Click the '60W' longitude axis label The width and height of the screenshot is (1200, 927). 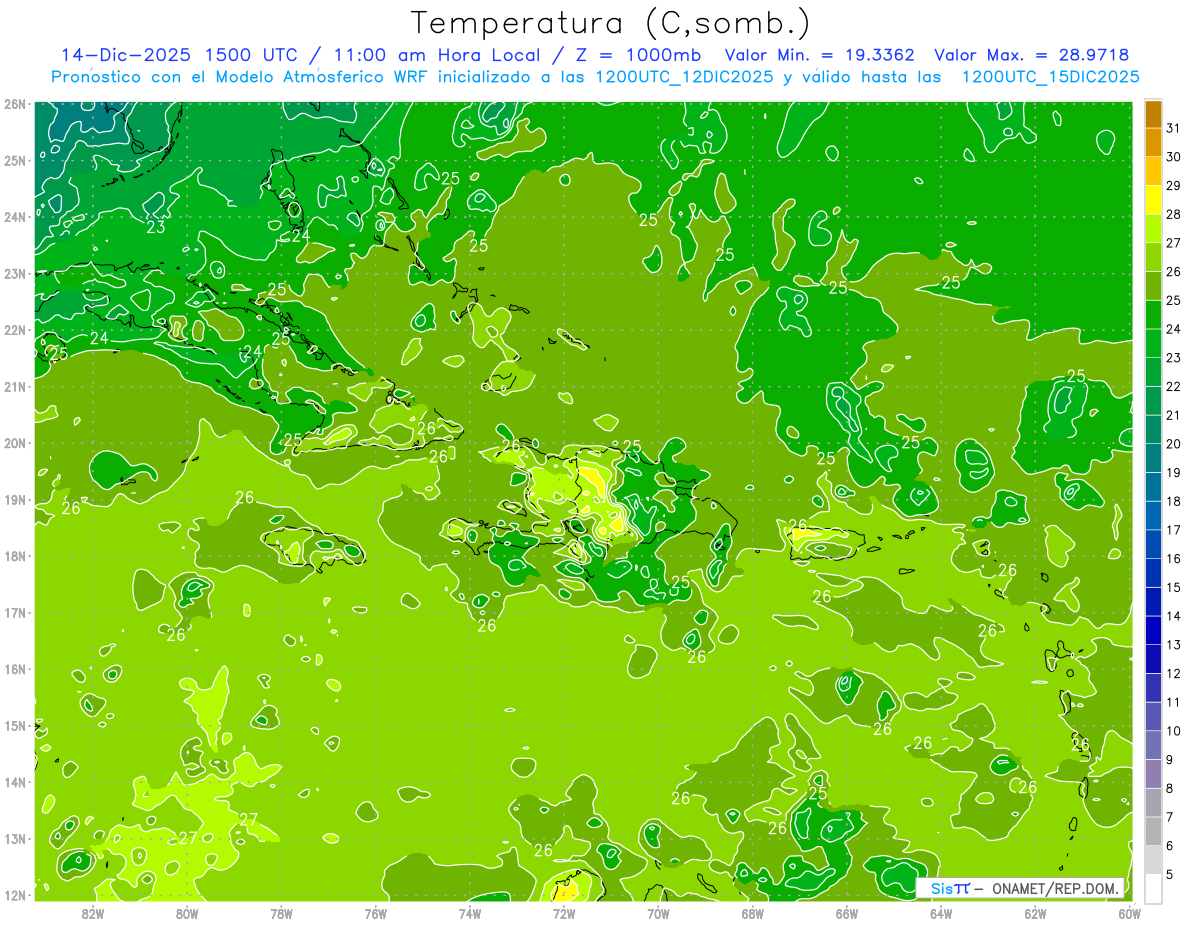(x=1129, y=914)
